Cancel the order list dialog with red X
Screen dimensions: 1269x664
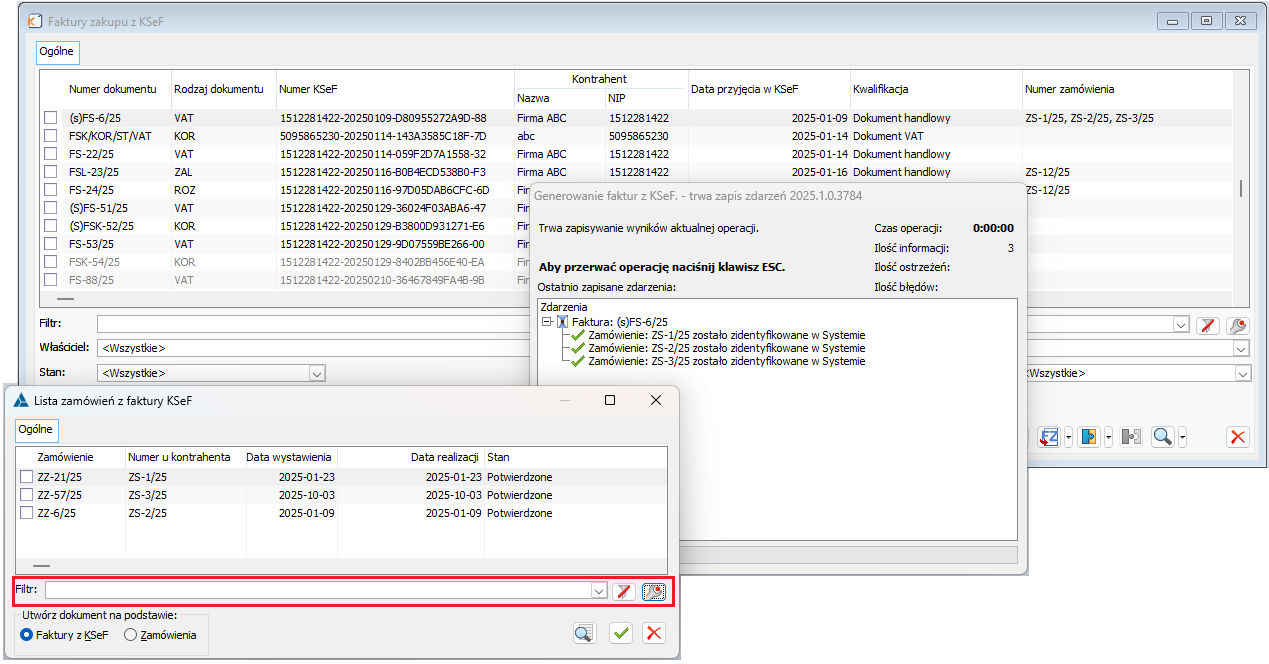(654, 632)
